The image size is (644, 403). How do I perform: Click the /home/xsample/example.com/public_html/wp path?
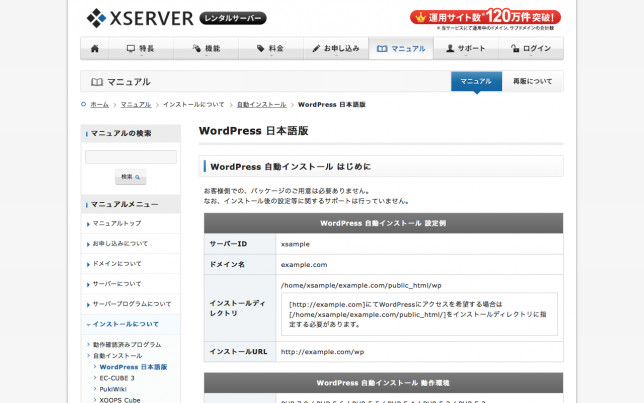pos(361,285)
